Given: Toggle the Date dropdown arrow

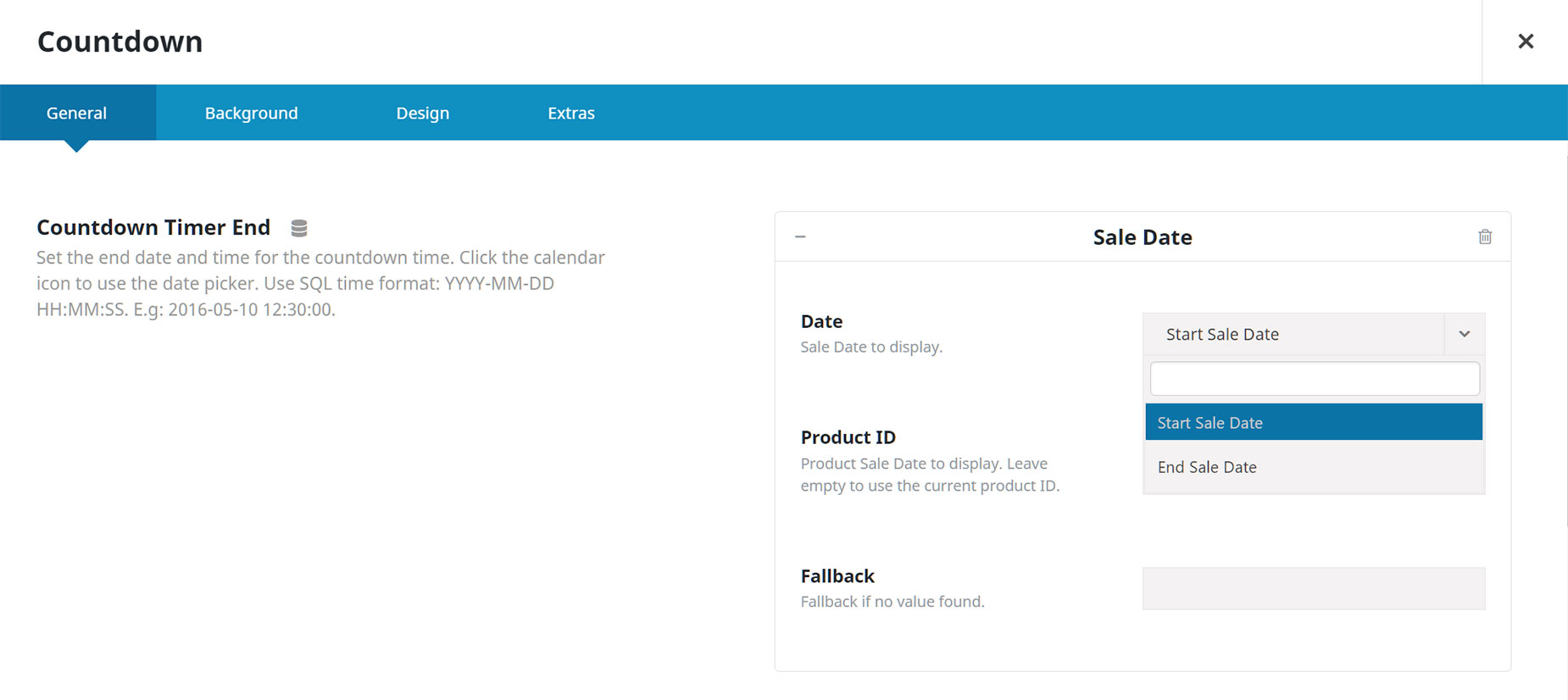Looking at the screenshot, I should pos(1464,334).
